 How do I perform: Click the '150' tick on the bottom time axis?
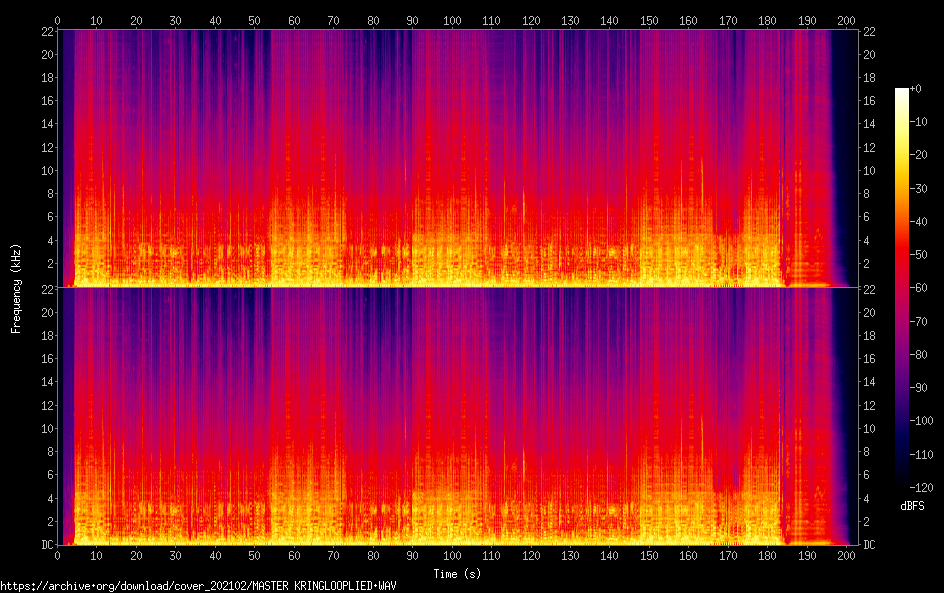coord(649,556)
